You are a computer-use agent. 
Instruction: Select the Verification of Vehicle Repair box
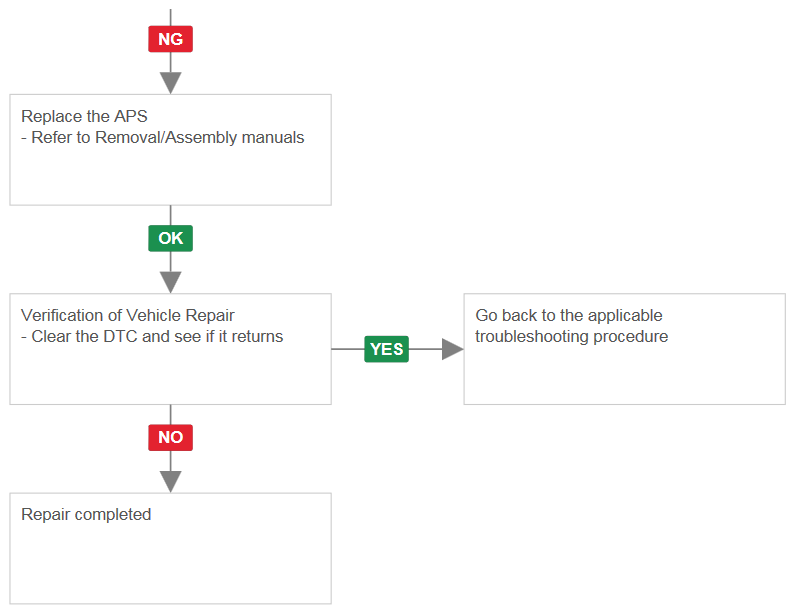[x=170, y=349]
